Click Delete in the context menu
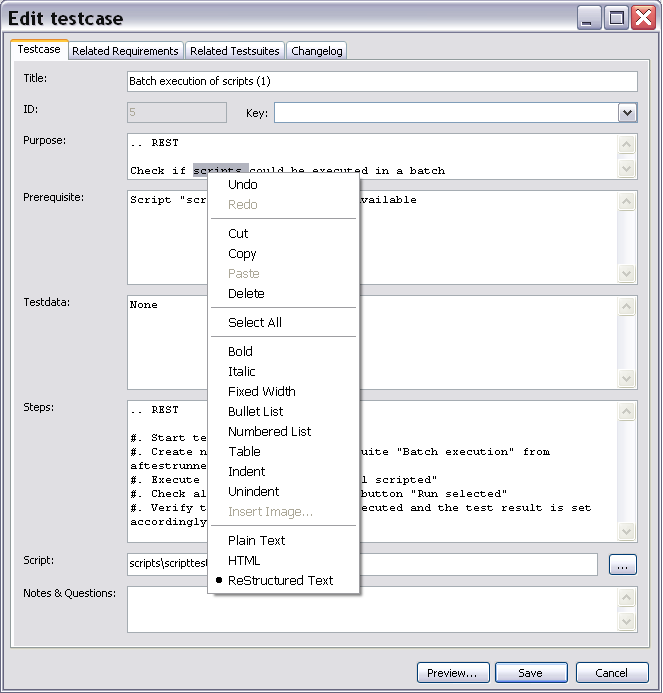 tap(283, 293)
